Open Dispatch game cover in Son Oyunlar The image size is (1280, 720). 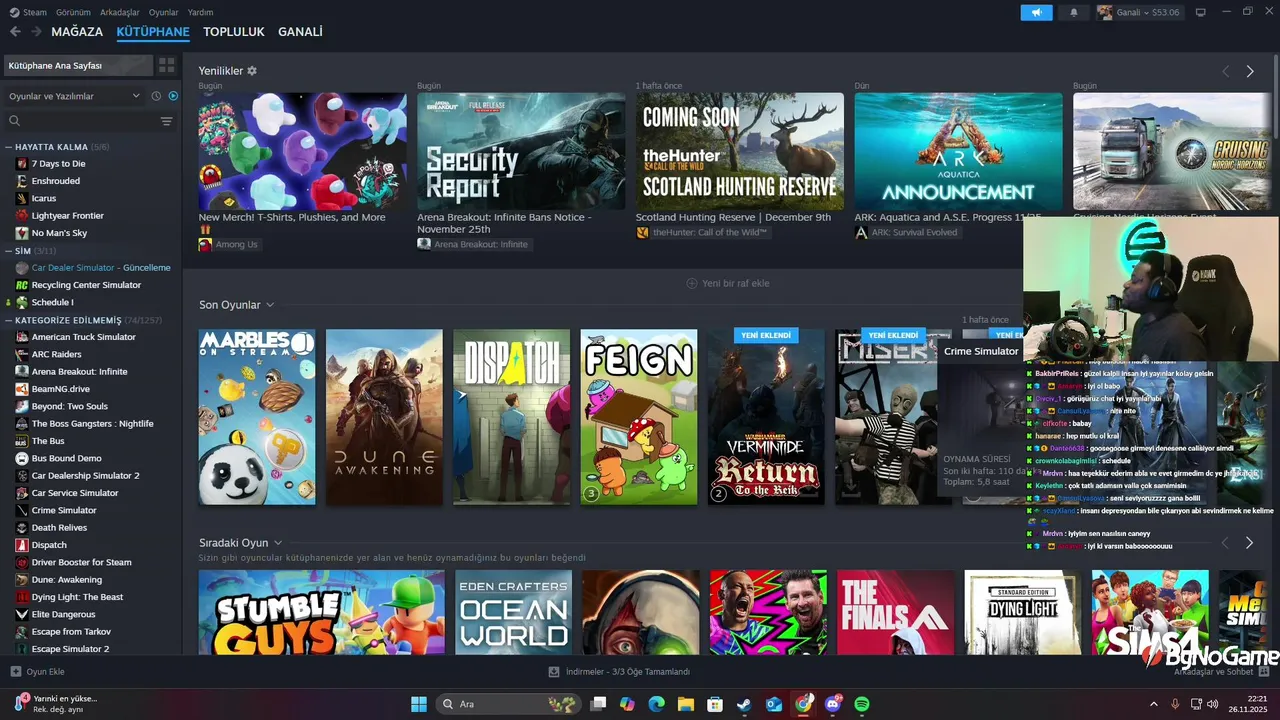coord(511,417)
